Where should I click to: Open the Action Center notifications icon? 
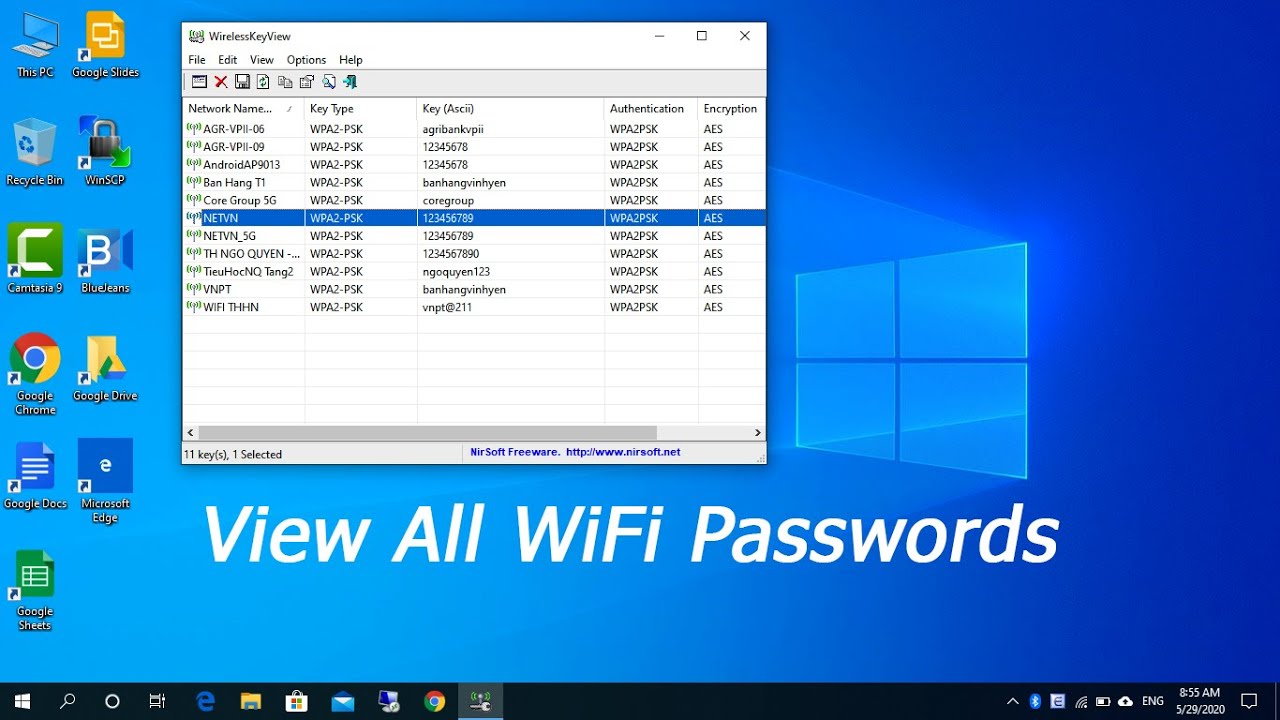tap(1249, 701)
